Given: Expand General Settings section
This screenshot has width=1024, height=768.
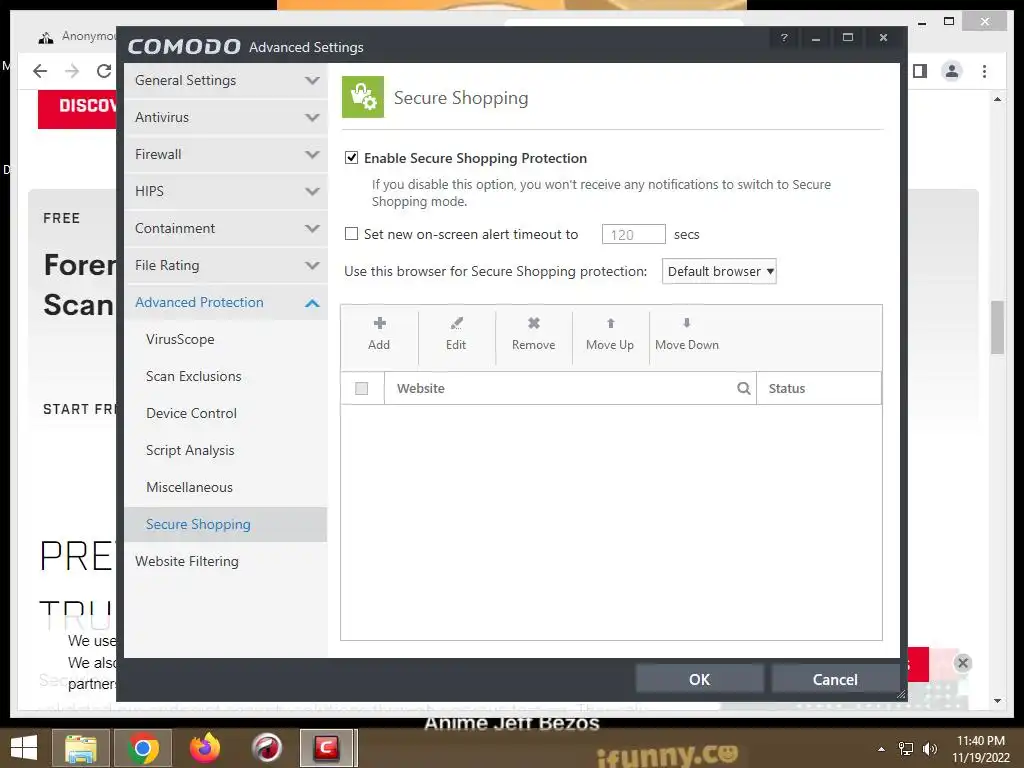Looking at the screenshot, I should pos(226,80).
